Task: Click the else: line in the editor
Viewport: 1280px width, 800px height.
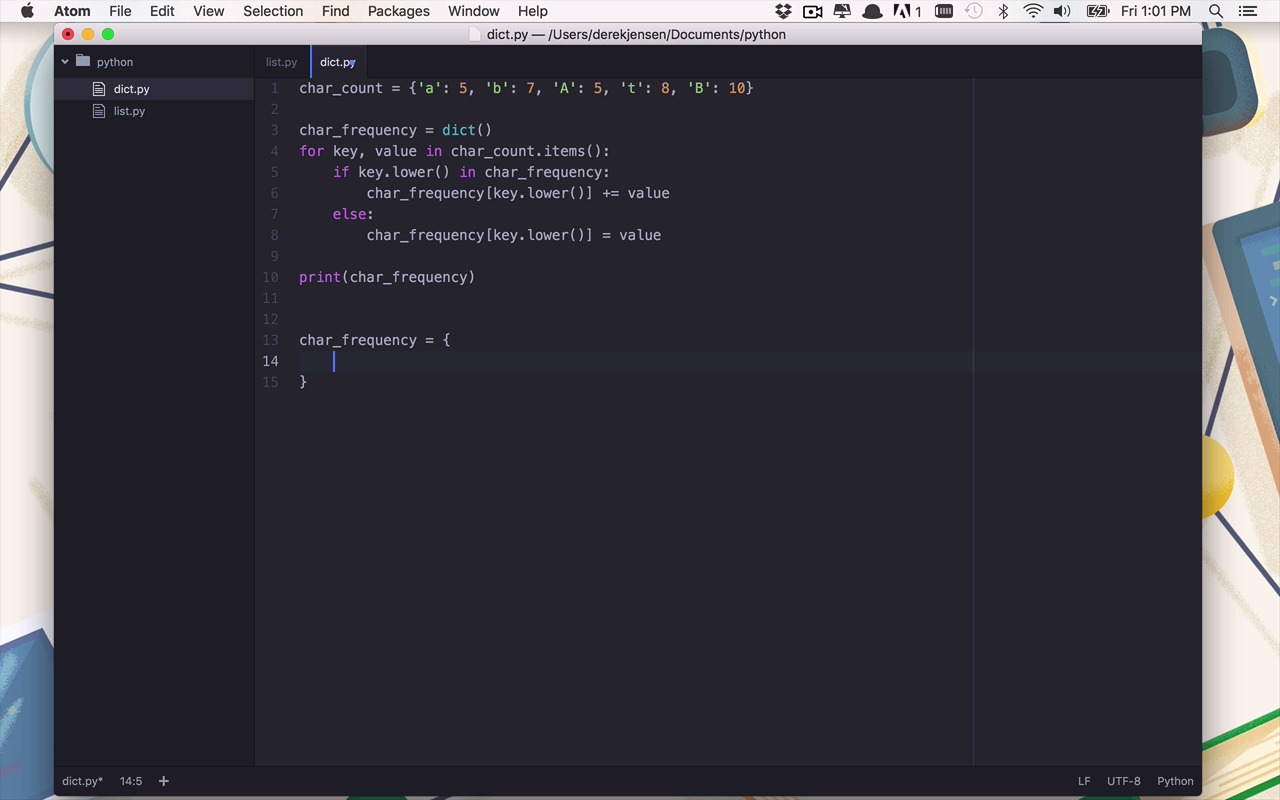Action: click(x=353, y=214)
